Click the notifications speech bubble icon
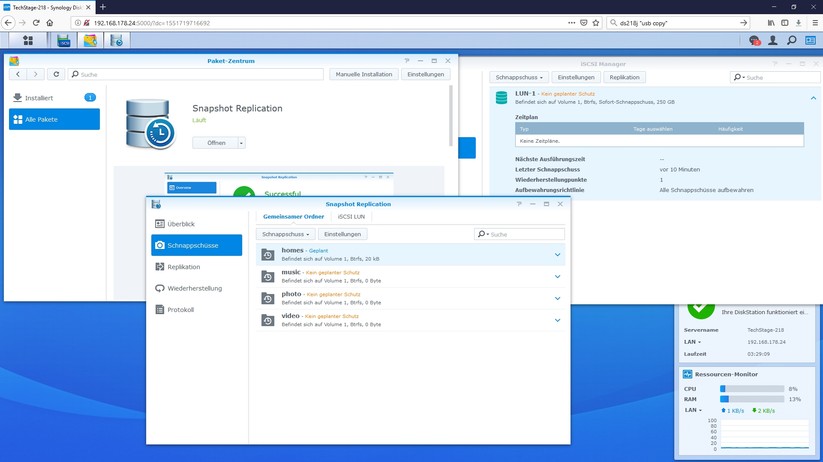This screenshot has height=462, width=823. tap(754, 41)
